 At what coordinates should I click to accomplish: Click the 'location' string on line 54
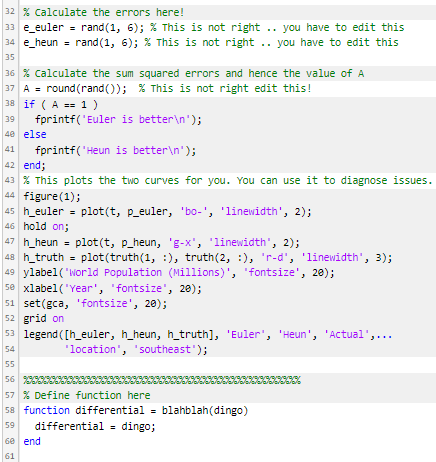tap(92, 349)
